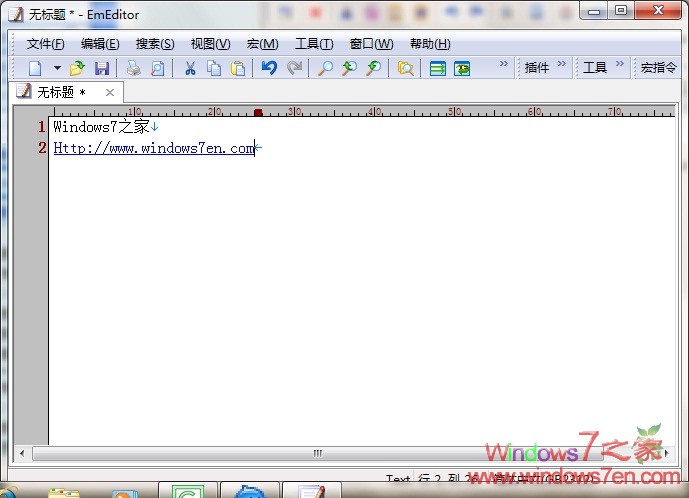Viewport: 689px width, 498px height.
Task: Expand the 插件 toolbar chevron
Action: click(x=562, y=66)
